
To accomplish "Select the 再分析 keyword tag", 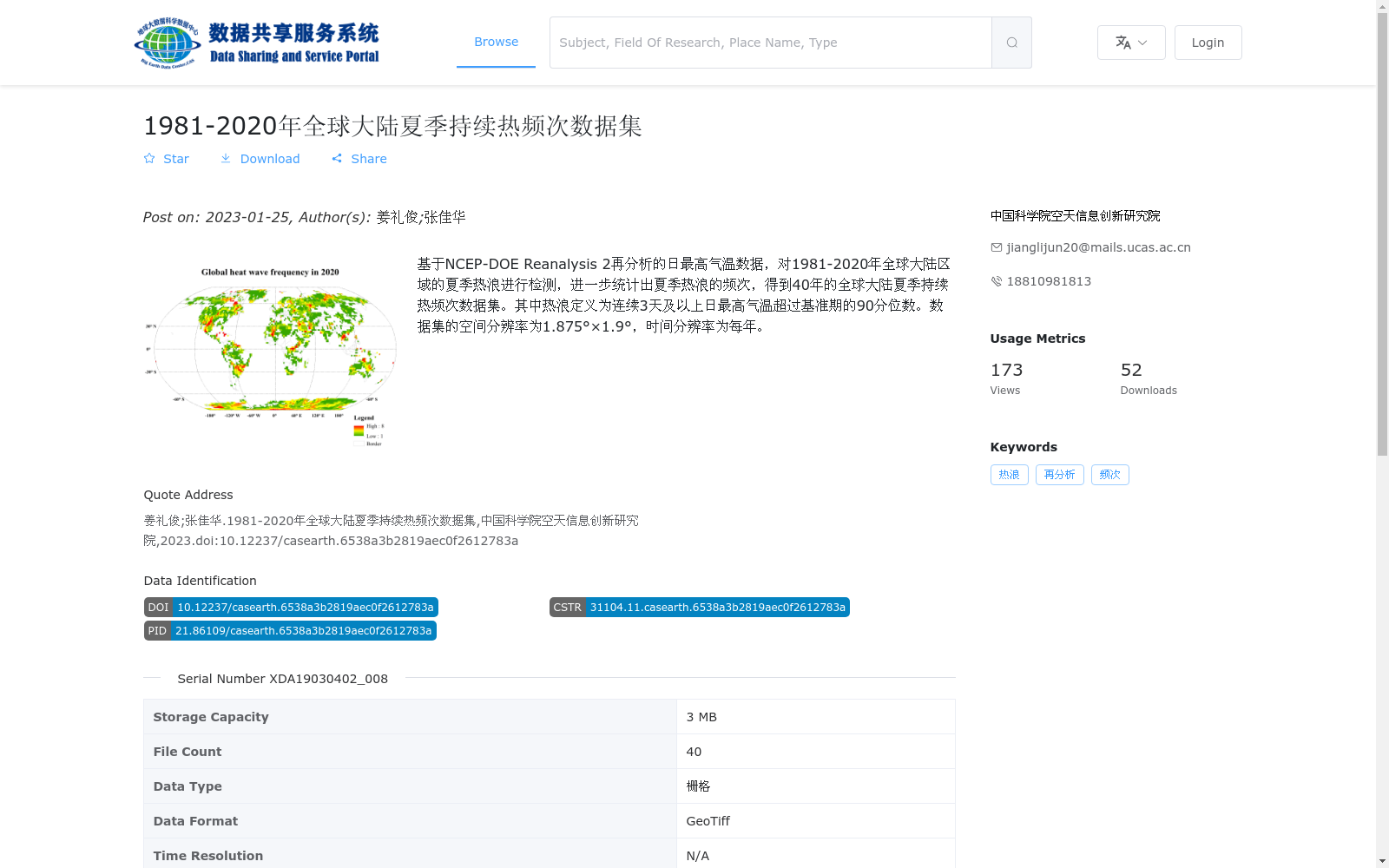I will tap(1059, 475).
